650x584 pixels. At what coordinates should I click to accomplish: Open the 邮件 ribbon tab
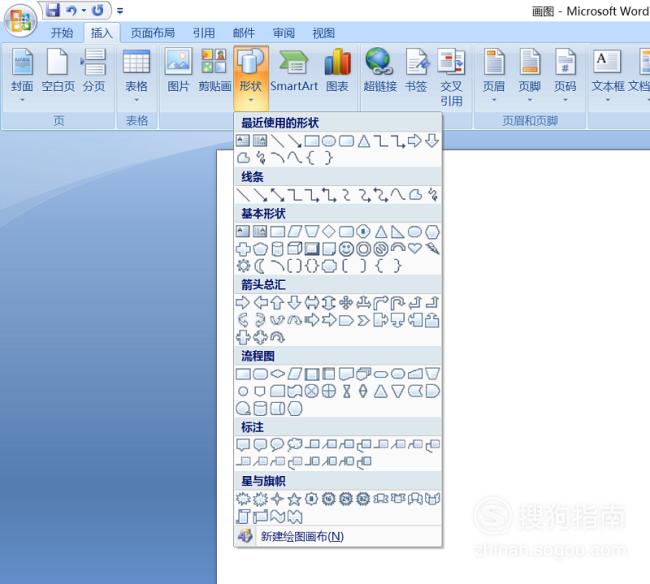244,33
